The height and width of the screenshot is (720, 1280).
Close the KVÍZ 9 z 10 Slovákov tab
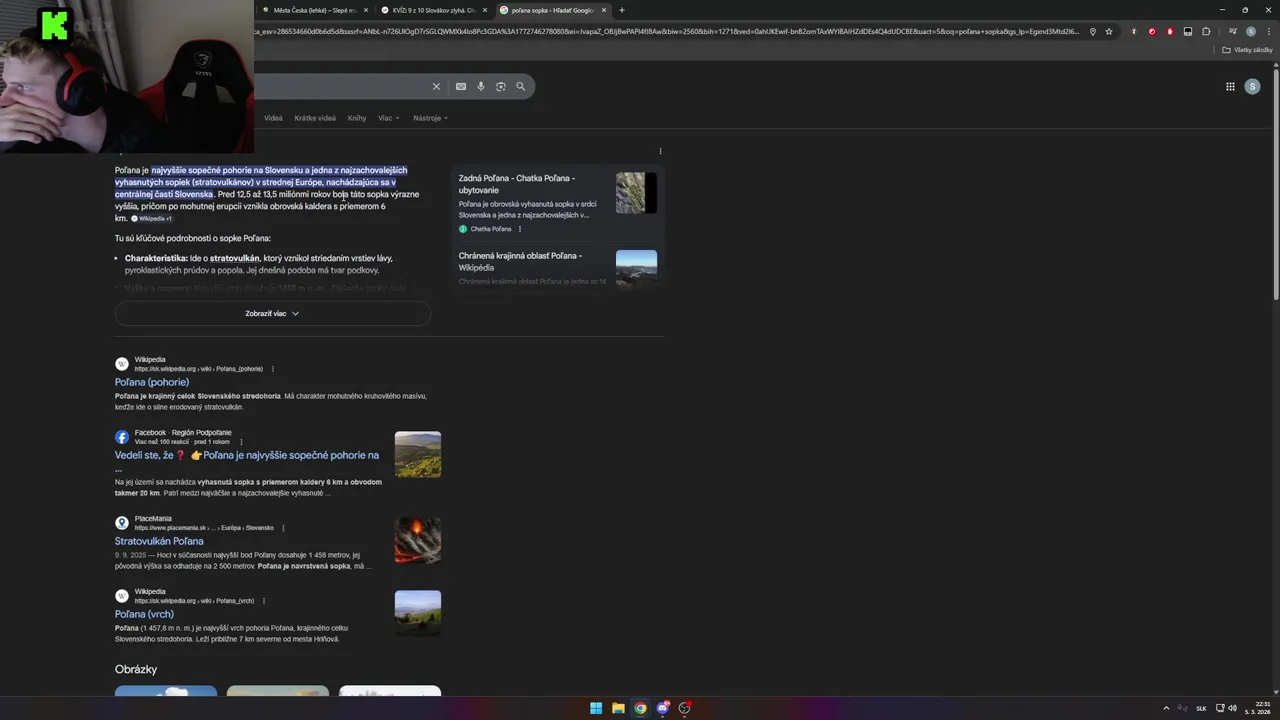[485, 10]
